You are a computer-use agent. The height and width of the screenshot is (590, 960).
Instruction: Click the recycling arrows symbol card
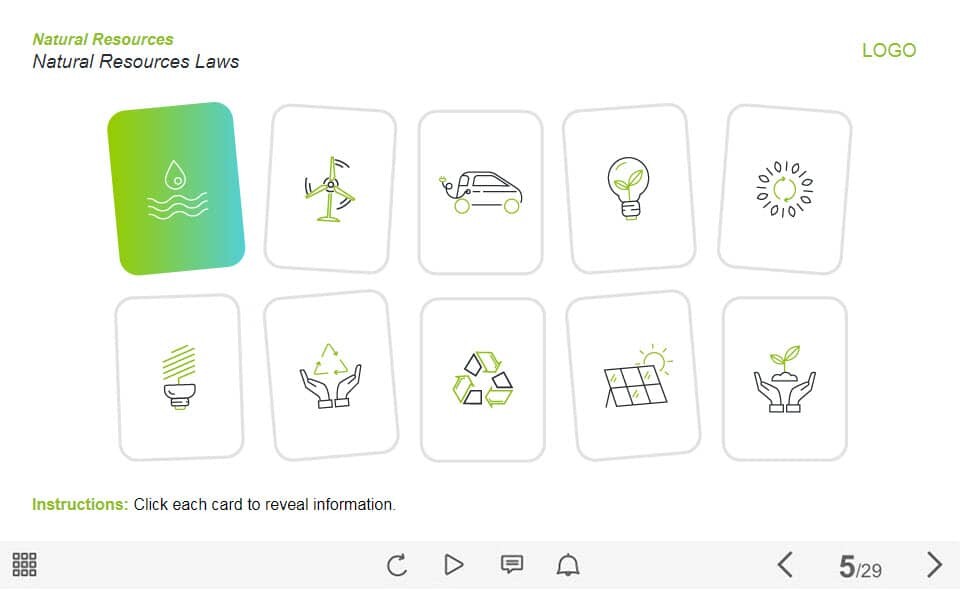pos(482,379)
